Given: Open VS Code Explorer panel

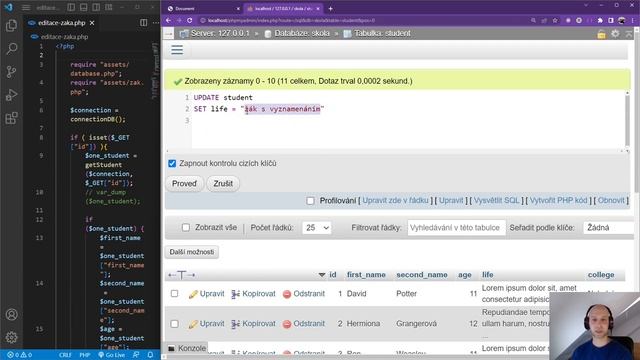Looking at the screenshot, I should [x=11, y=26].
